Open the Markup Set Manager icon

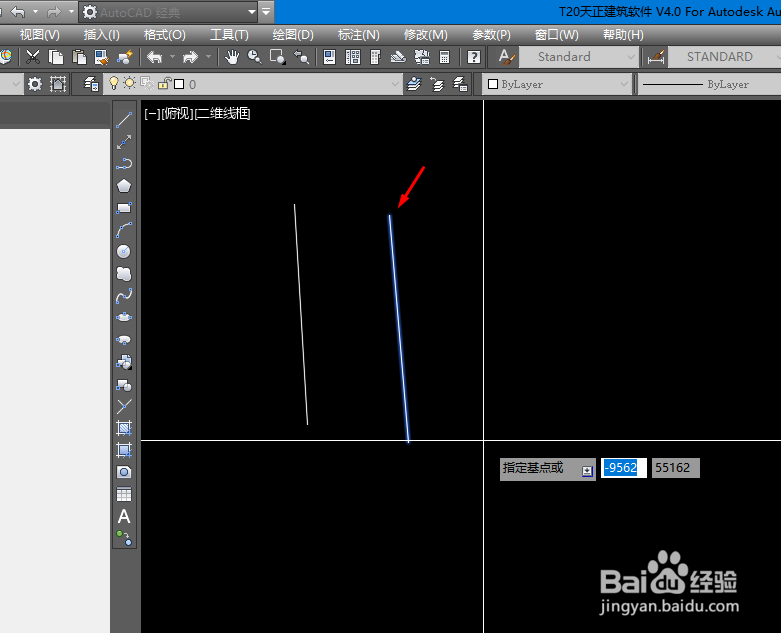tap(422, 57)
